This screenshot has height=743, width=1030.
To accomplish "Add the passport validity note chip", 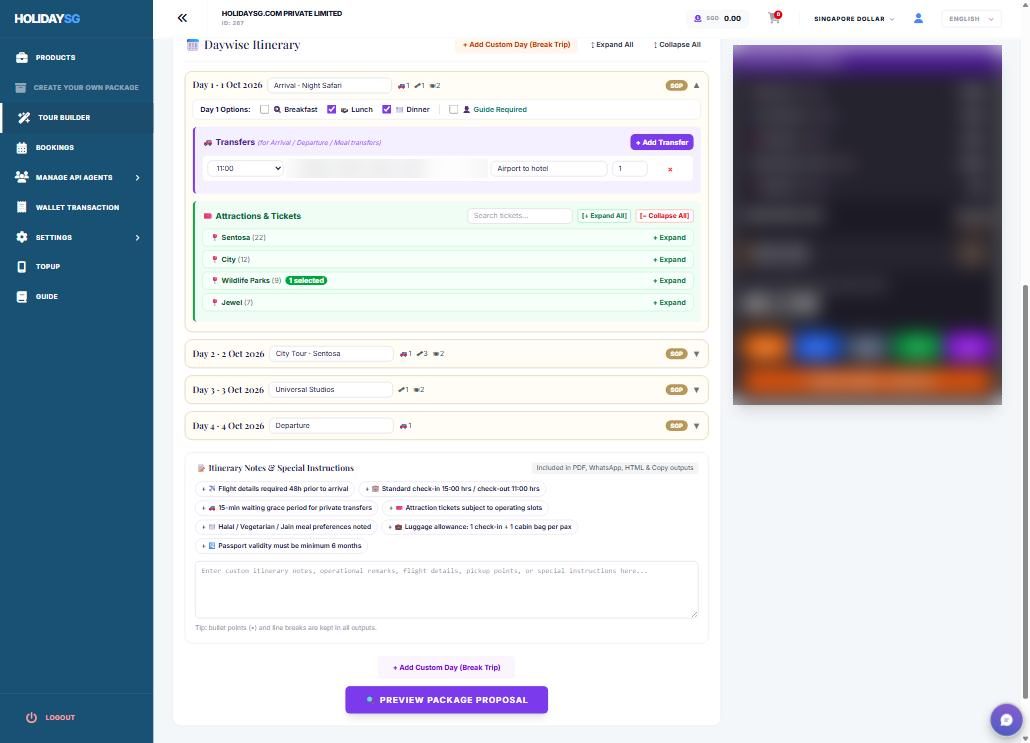I will pyautogui.click(x=281, y=546).
